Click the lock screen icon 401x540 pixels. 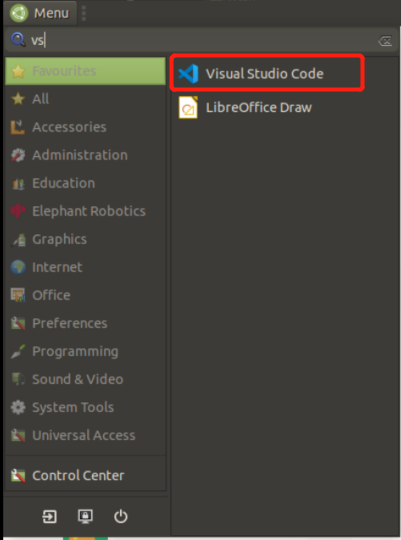[x=85, y=516]
